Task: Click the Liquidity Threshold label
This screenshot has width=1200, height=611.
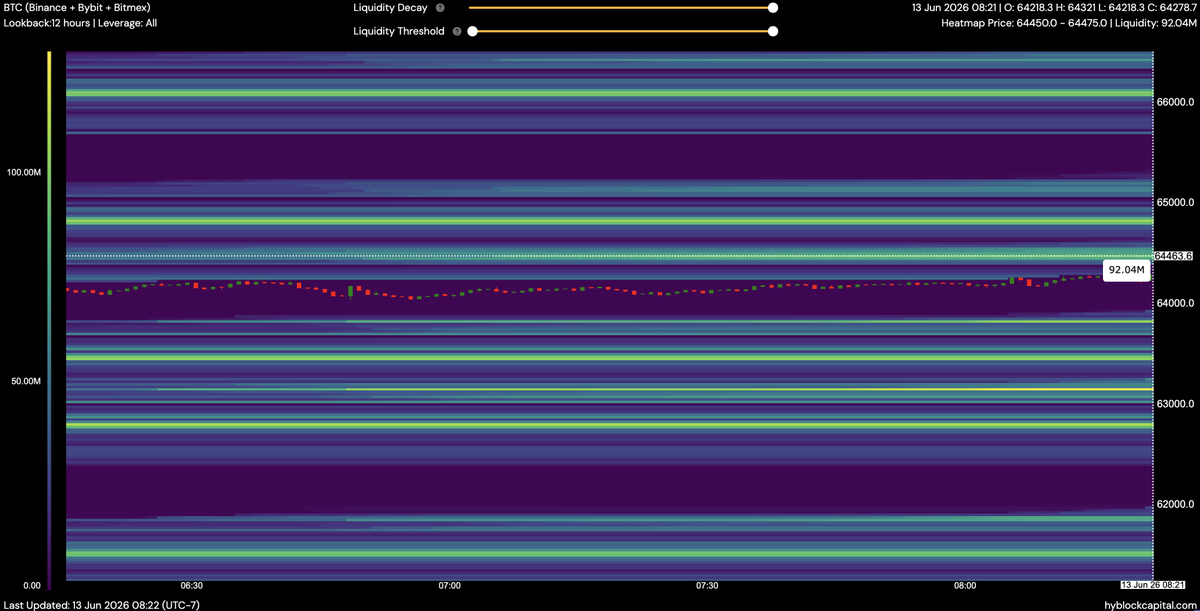Action: (399, 31)
